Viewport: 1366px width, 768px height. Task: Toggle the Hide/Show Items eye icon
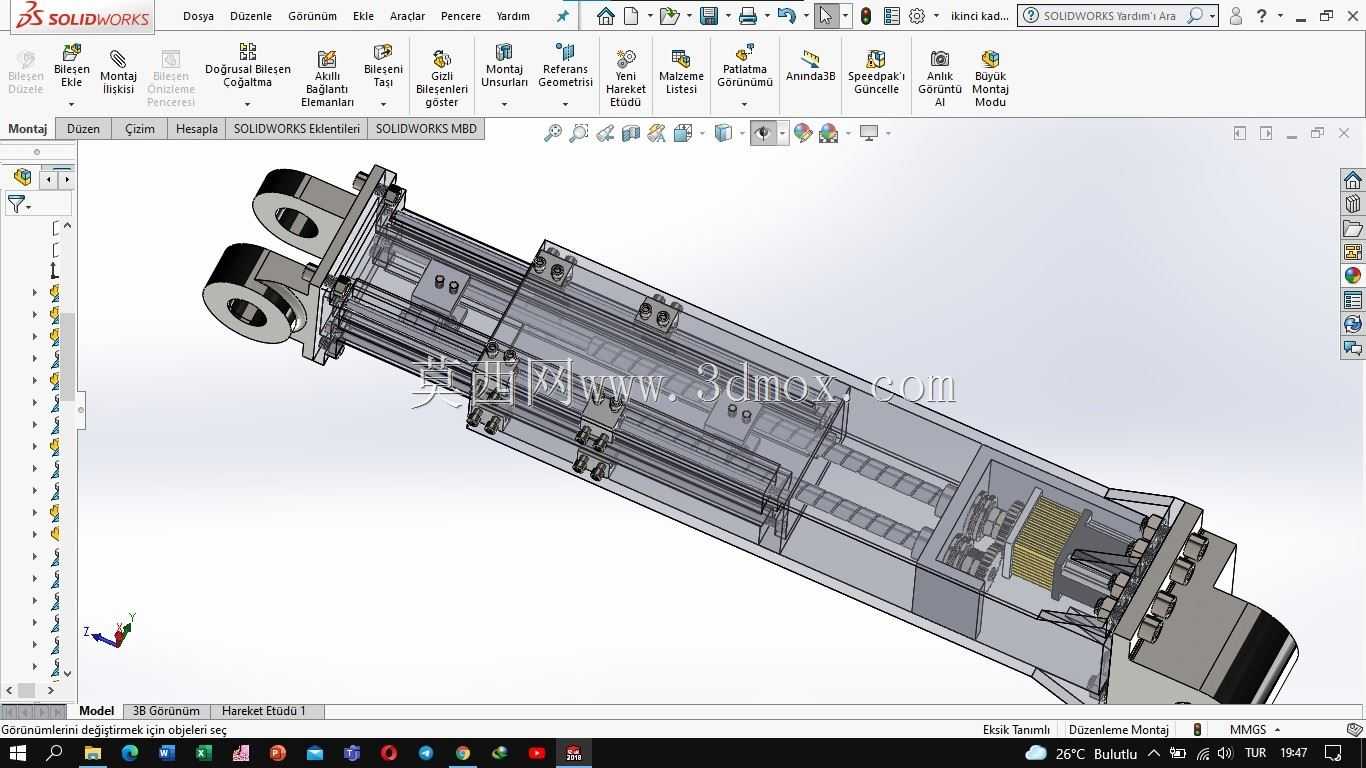[x=763, y=133]
